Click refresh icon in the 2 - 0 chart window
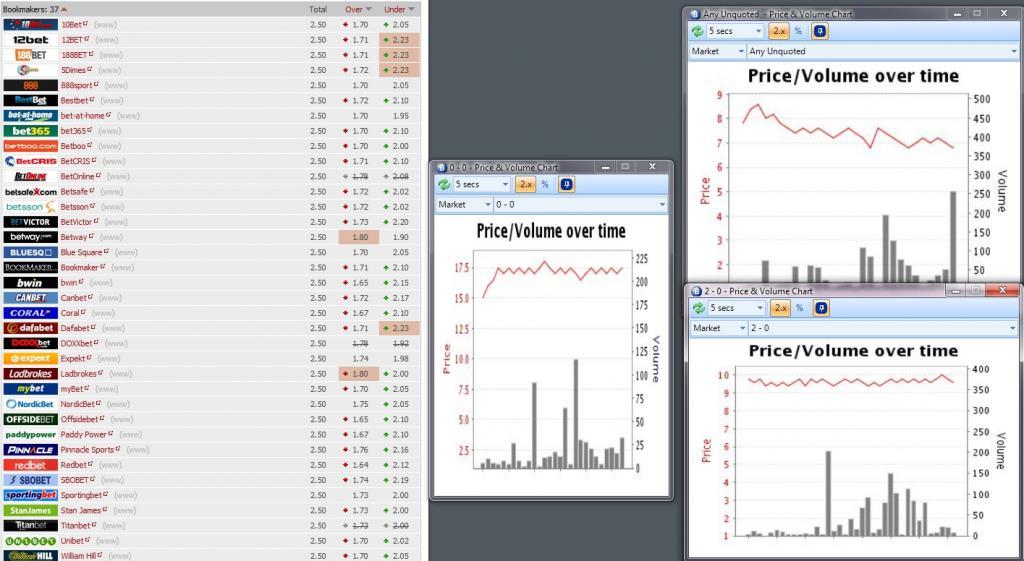Screen dimensions: 1024x561 point(699,308)
